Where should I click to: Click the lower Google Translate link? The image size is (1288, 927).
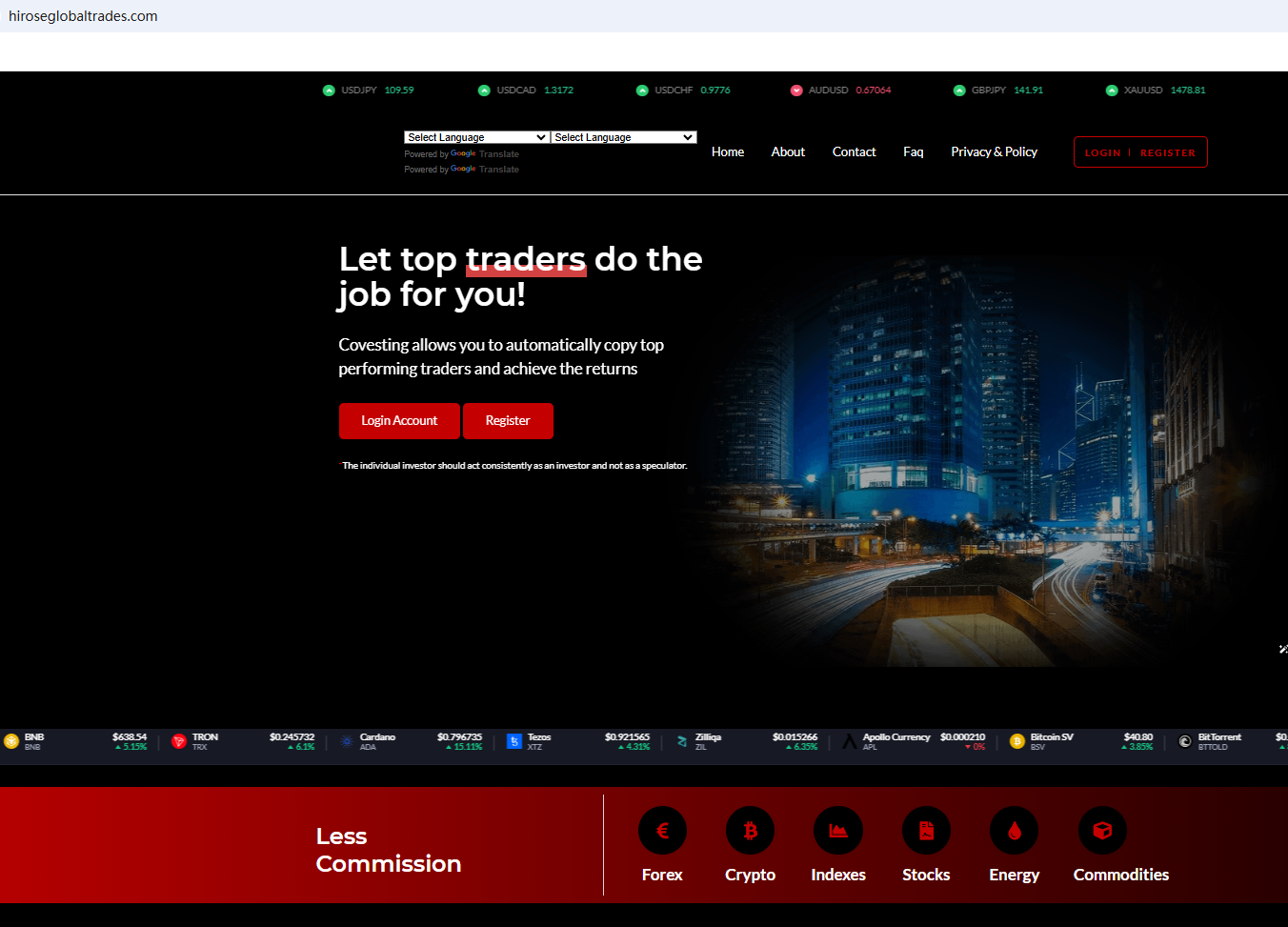coord(485,170)
